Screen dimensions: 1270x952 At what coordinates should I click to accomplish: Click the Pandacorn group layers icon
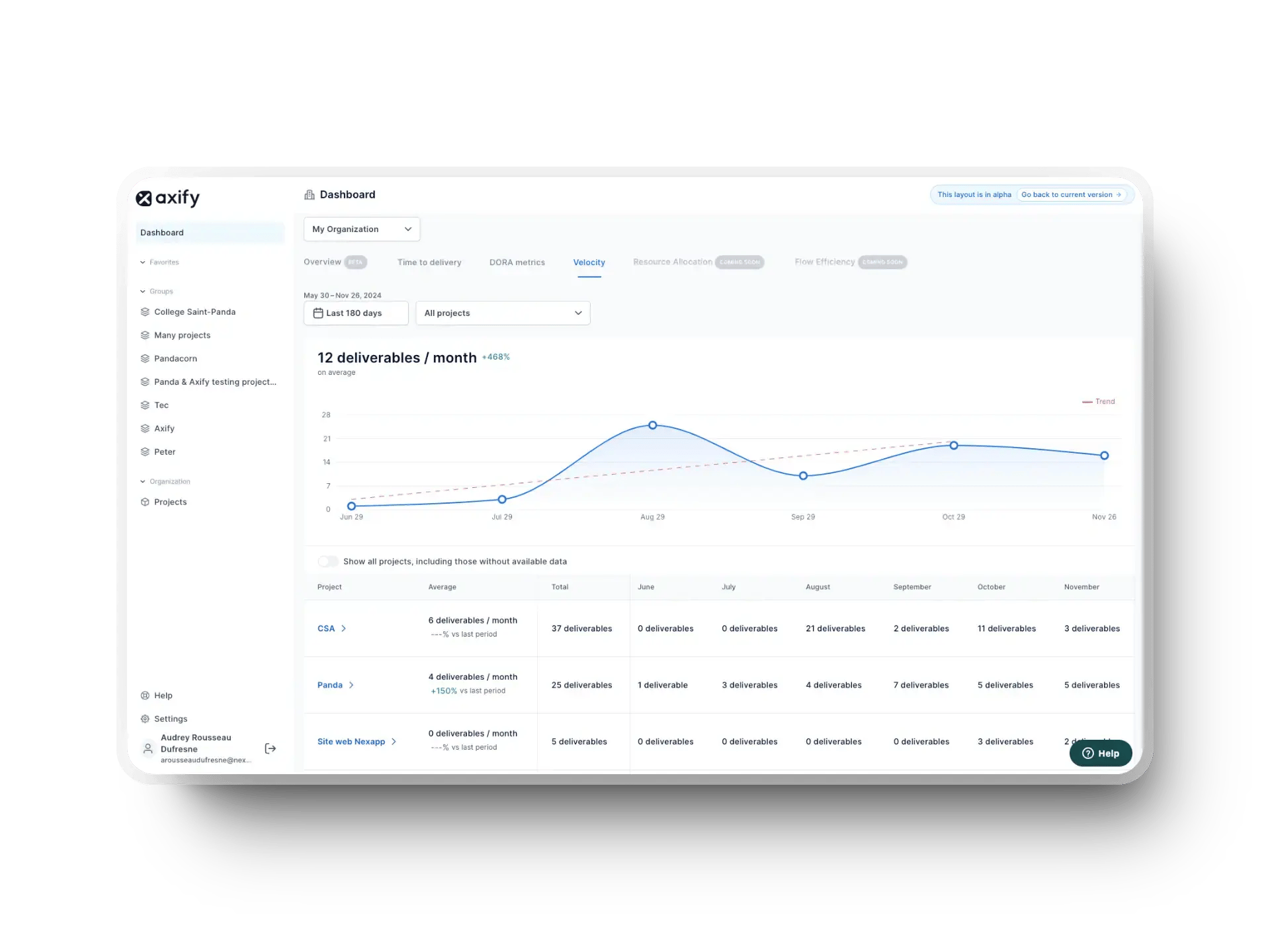(x=146, y=358)
